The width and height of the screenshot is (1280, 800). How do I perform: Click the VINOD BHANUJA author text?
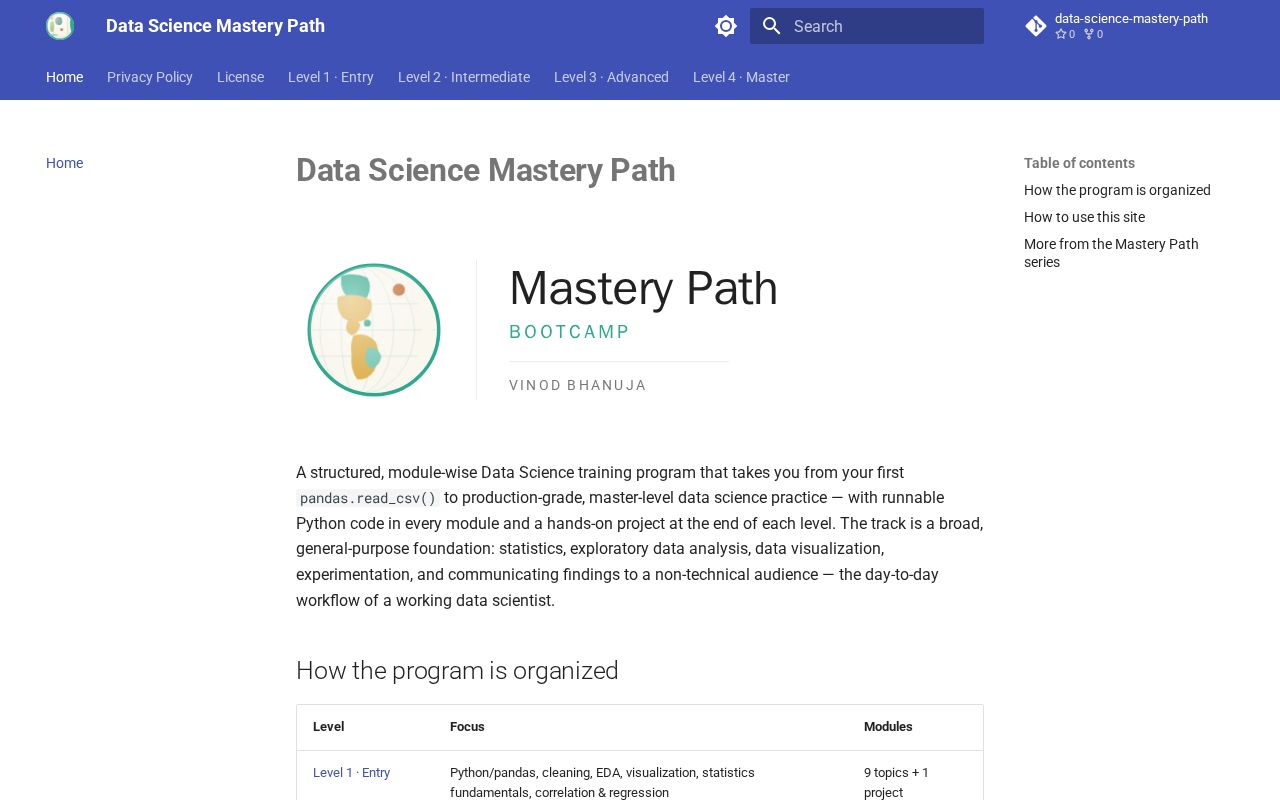click(578, 385)
